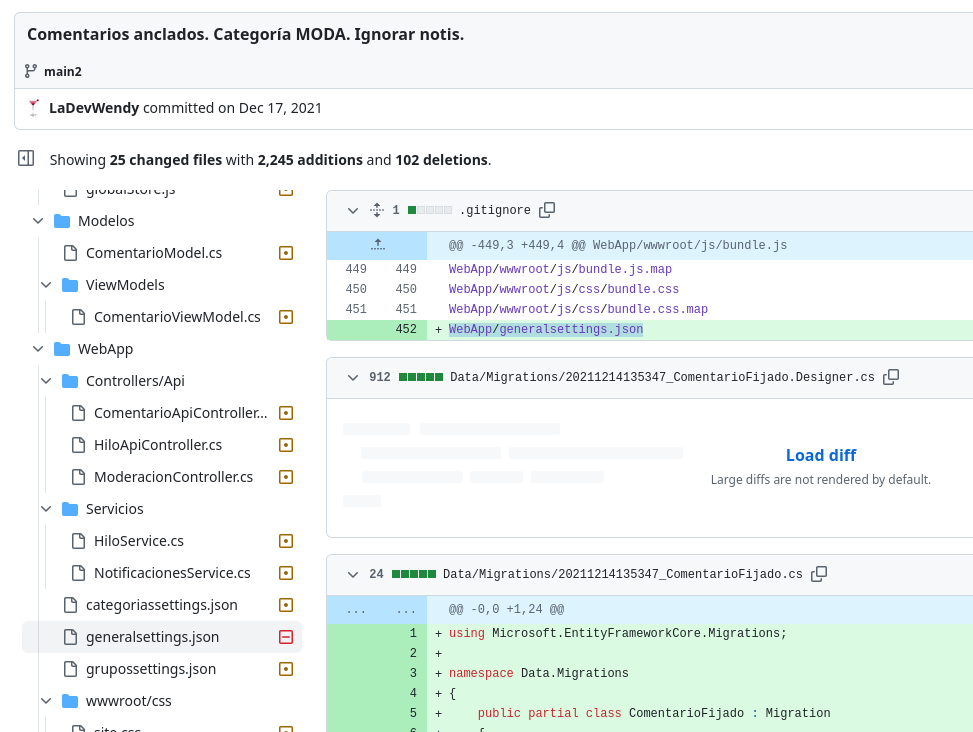
Task: Click file icon of HiloService.cs
Action: click(x=78, y=541)
